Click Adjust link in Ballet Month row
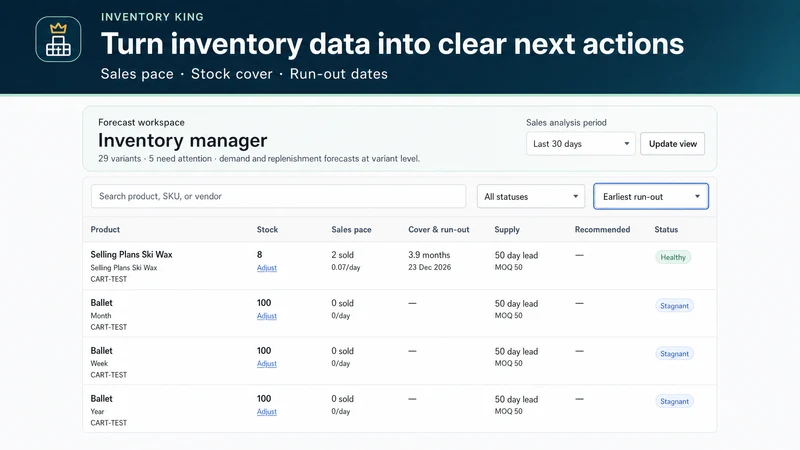This screenshot has height=450, width=800. 267,316
